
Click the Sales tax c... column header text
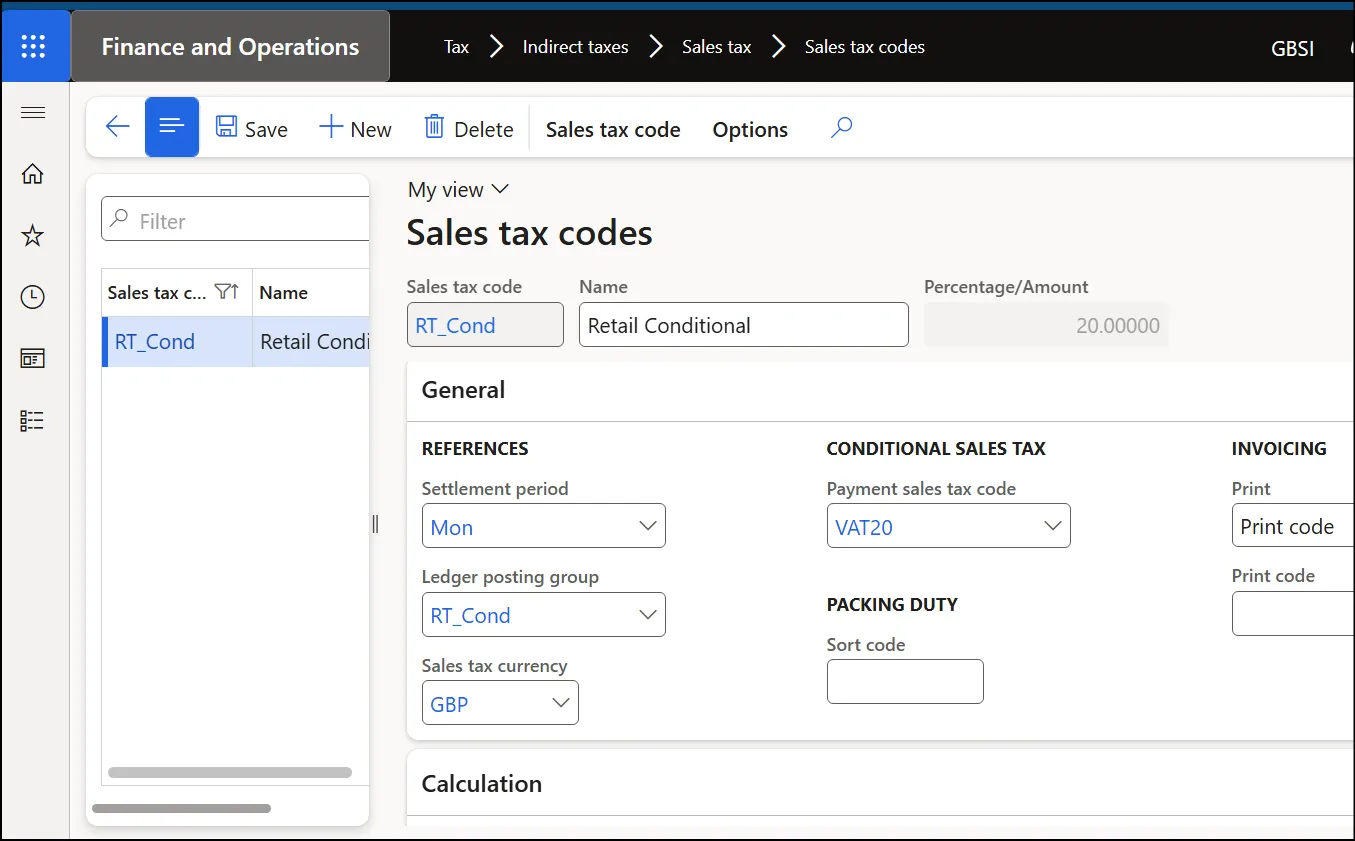pos(157,293)
